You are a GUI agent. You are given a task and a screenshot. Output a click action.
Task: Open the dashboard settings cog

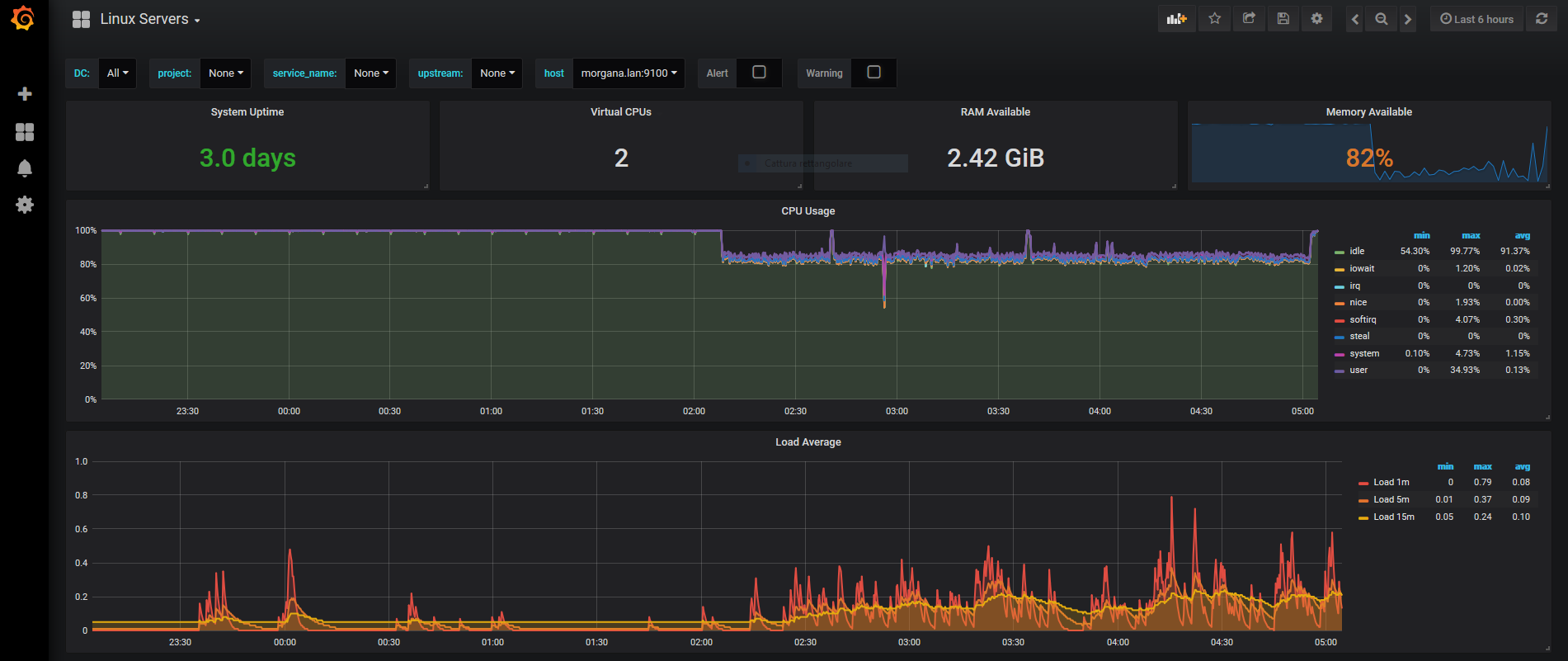tap(1316, 19)
